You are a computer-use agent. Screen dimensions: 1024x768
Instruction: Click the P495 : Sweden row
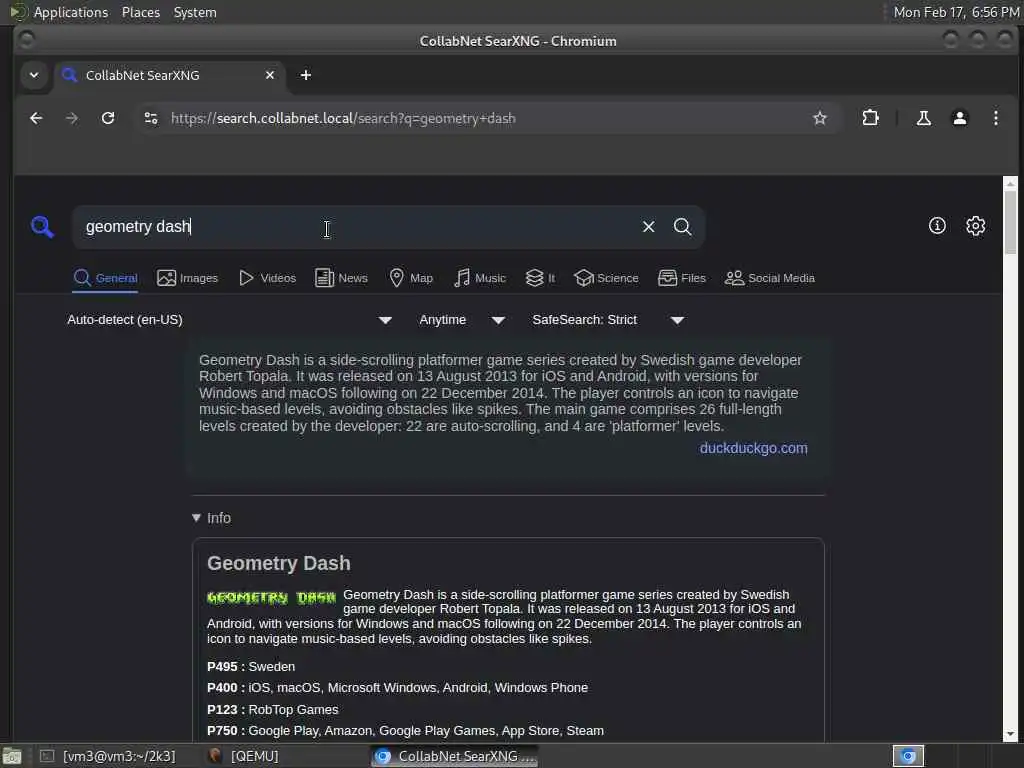point(251,667)
